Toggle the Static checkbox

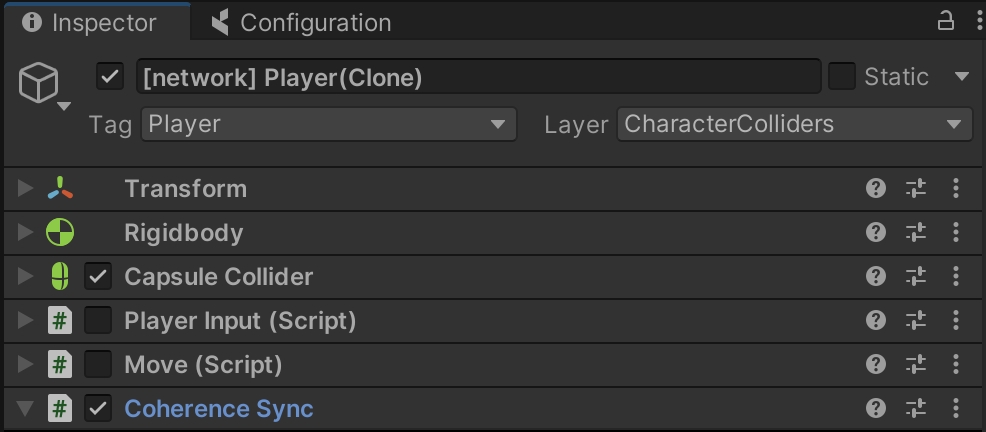[x=842, y=76]
